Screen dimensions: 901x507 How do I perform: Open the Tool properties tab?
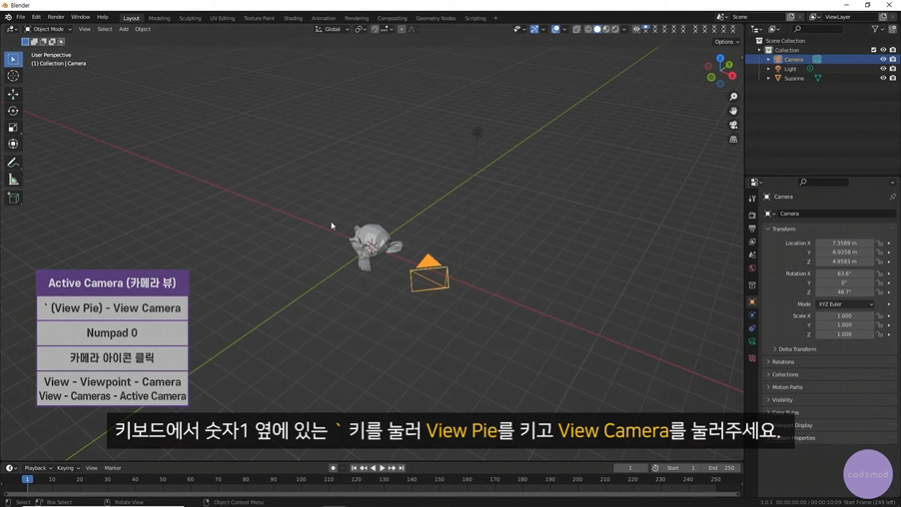(752, 199)
